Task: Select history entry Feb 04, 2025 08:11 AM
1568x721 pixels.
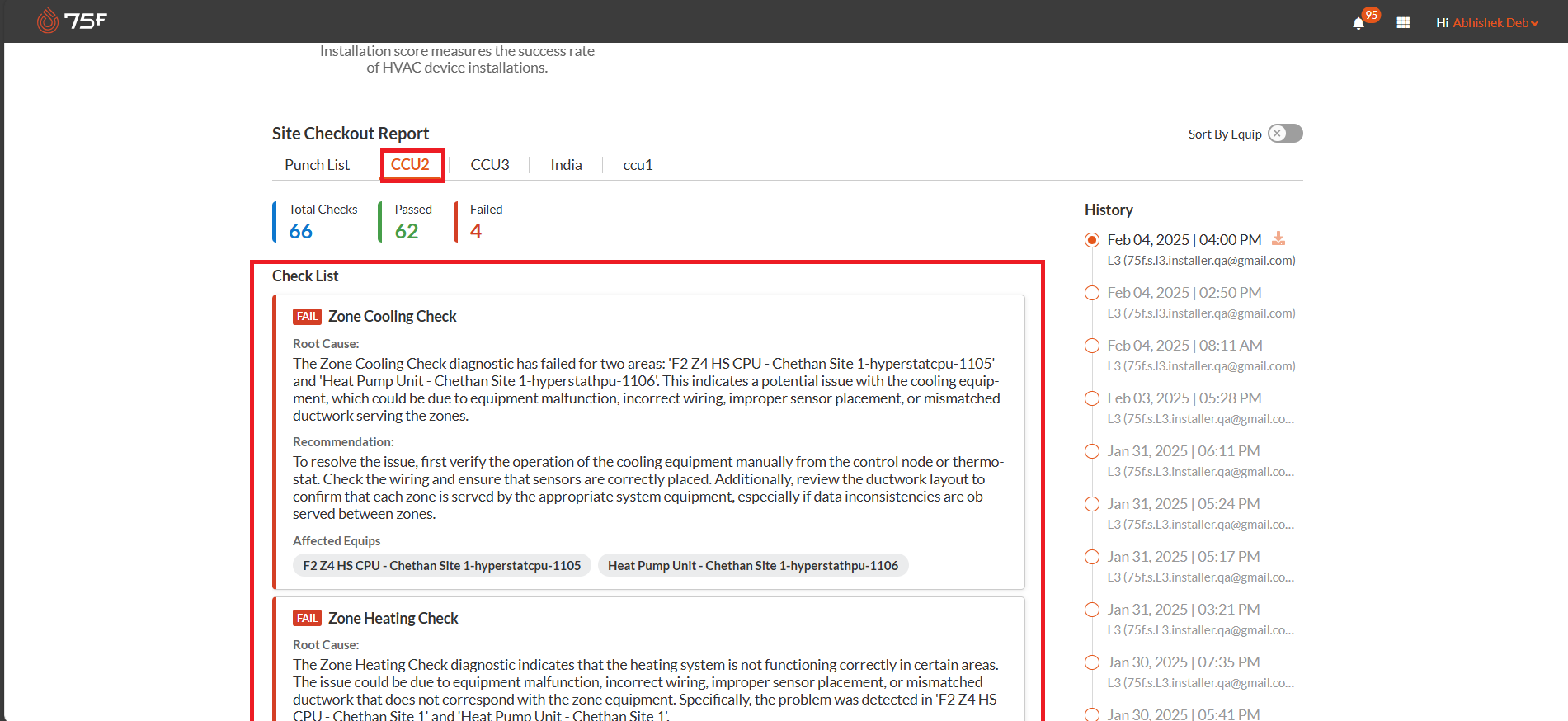Action: coord(1092,346)
